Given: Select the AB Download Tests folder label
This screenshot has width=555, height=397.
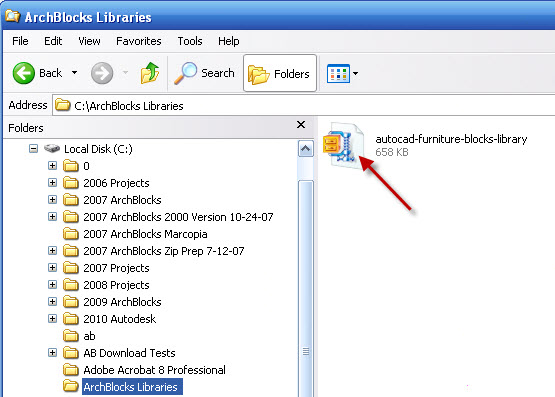Looking at the screenshot, I should point(129,353).
